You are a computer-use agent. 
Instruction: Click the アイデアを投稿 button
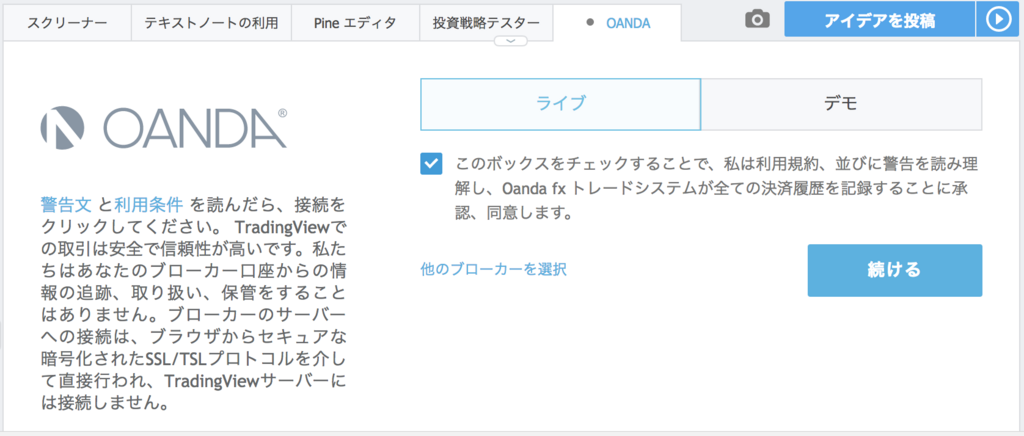click(x=880, y=20)
